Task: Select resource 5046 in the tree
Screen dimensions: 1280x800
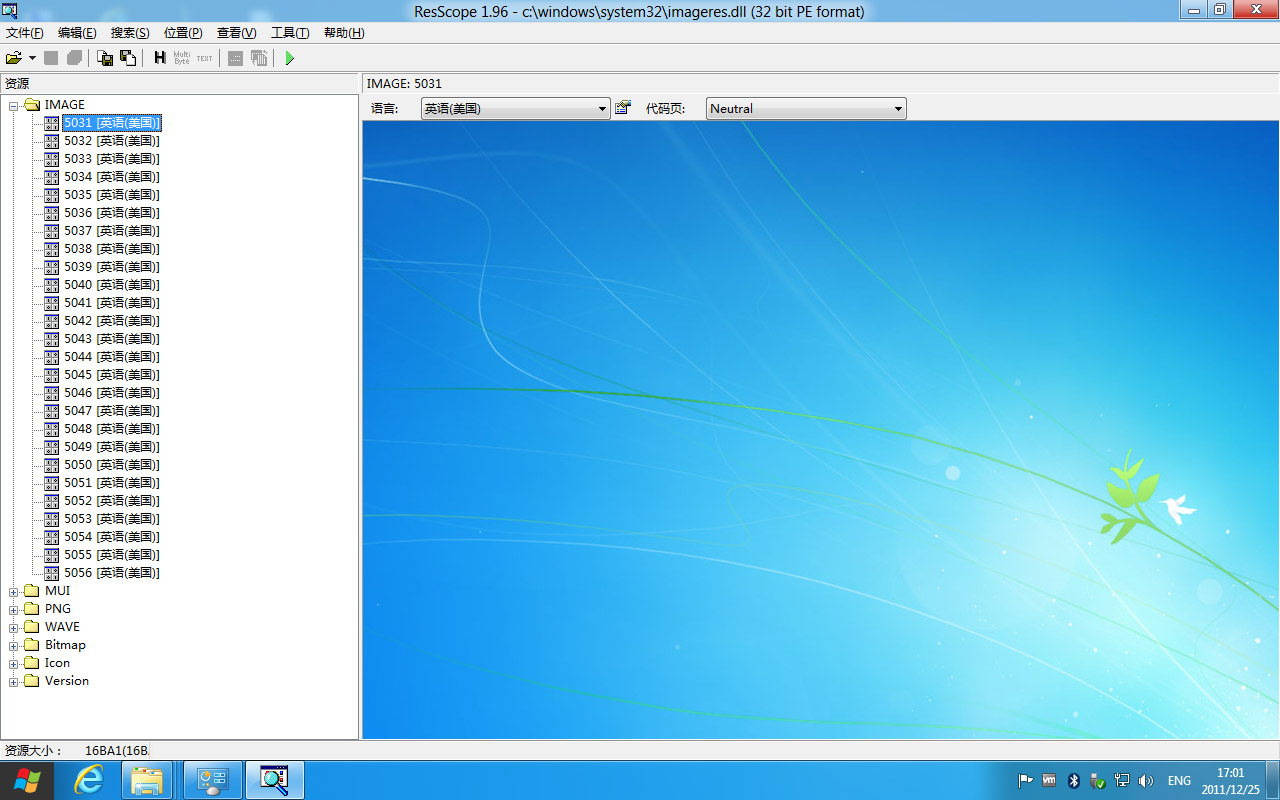Action: pyautogui.click(x=112, y=393)
